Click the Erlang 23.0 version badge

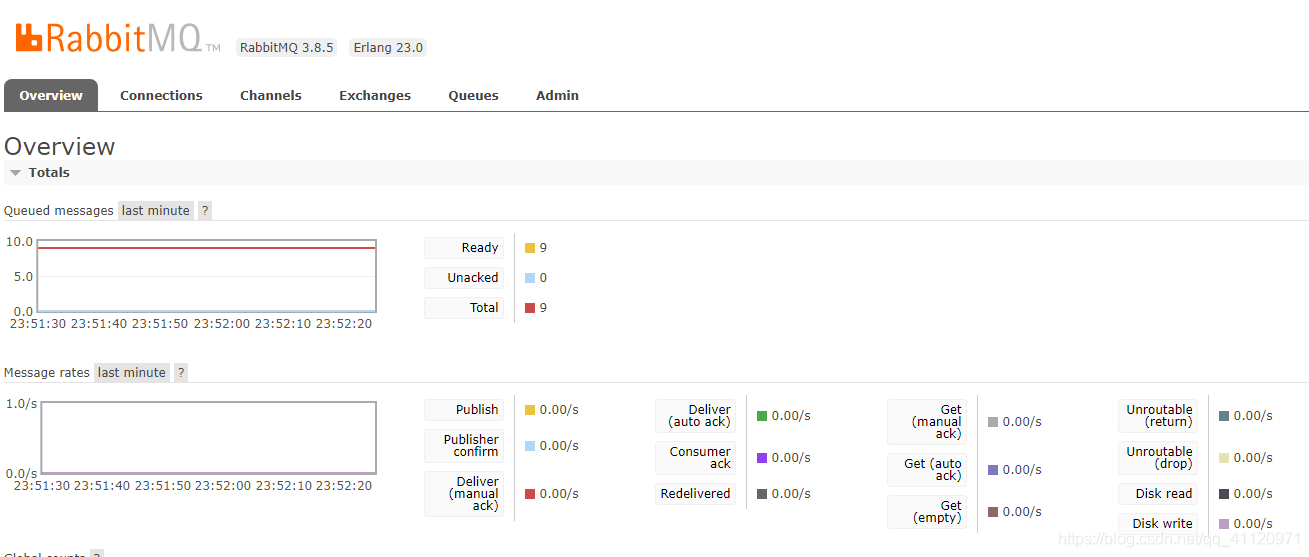388,47
